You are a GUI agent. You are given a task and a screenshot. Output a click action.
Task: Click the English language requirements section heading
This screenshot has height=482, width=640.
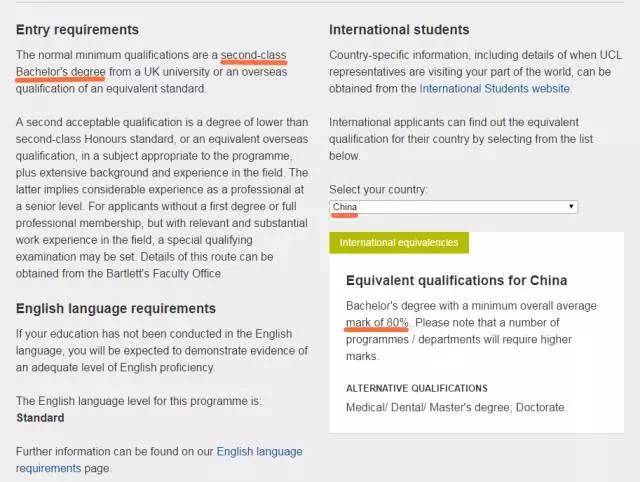pos(116,308)
